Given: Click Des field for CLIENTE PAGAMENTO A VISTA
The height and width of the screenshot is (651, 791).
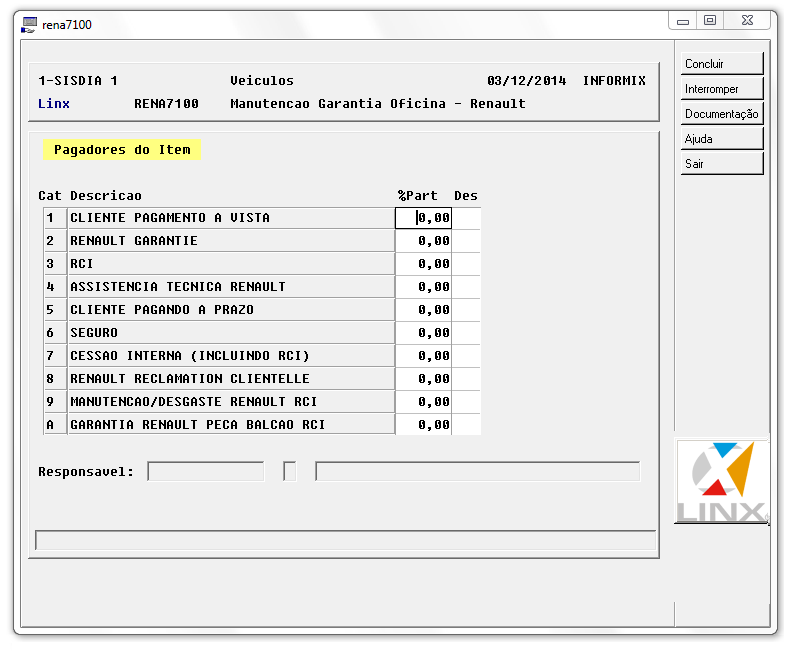Looking at the screenshot, I should (x=466, y=218).
